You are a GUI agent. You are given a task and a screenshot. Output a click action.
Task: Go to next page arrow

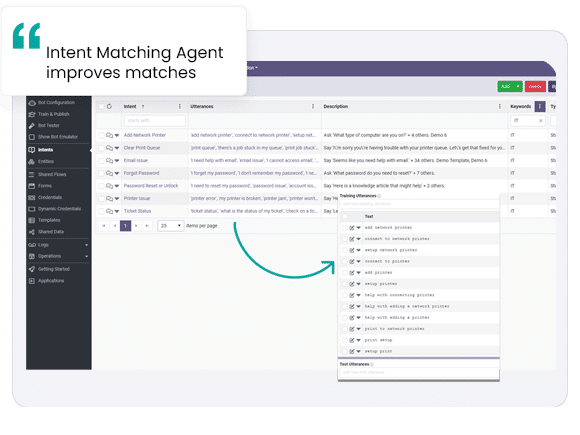(136, 226)
